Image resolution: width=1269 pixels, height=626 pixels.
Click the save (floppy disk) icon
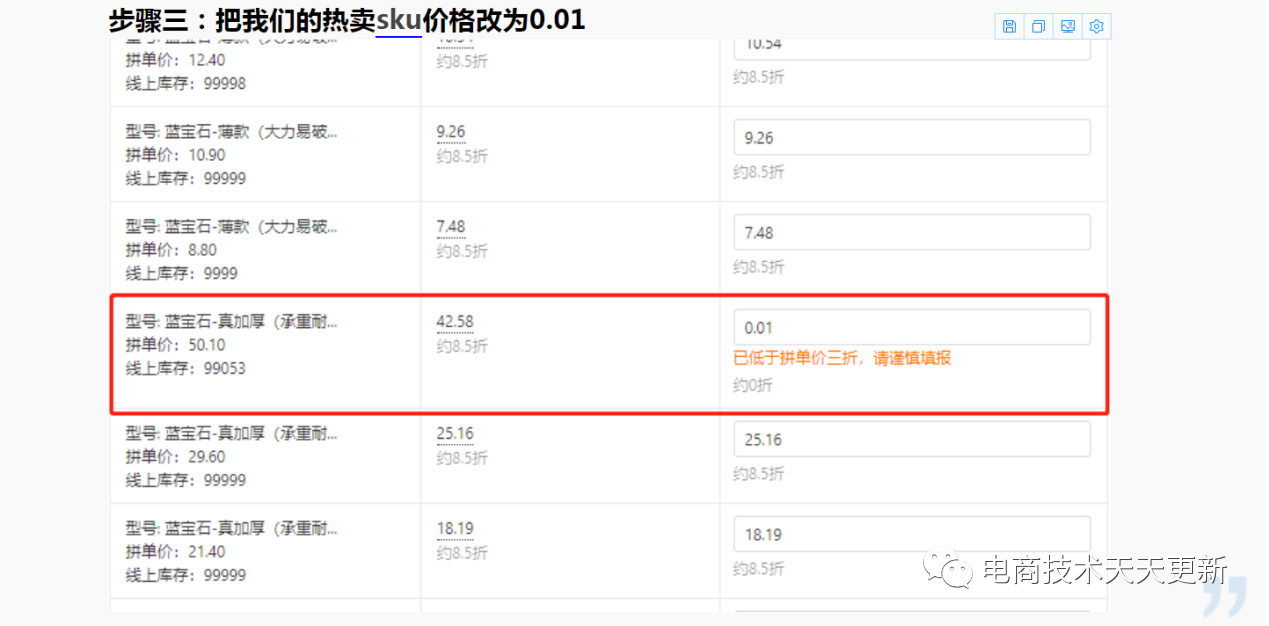(x=1009, y=27)
